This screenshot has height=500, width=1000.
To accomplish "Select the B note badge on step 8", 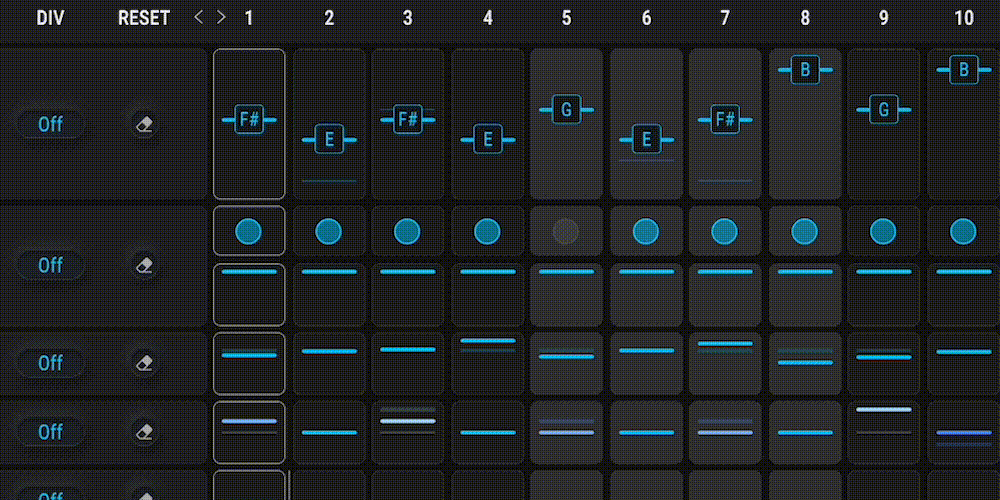I will [805, 70].
